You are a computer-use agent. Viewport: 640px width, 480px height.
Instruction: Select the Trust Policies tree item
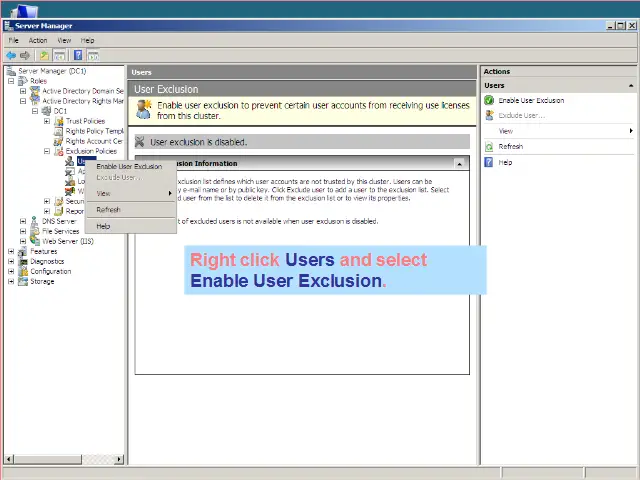coord(85,121)
